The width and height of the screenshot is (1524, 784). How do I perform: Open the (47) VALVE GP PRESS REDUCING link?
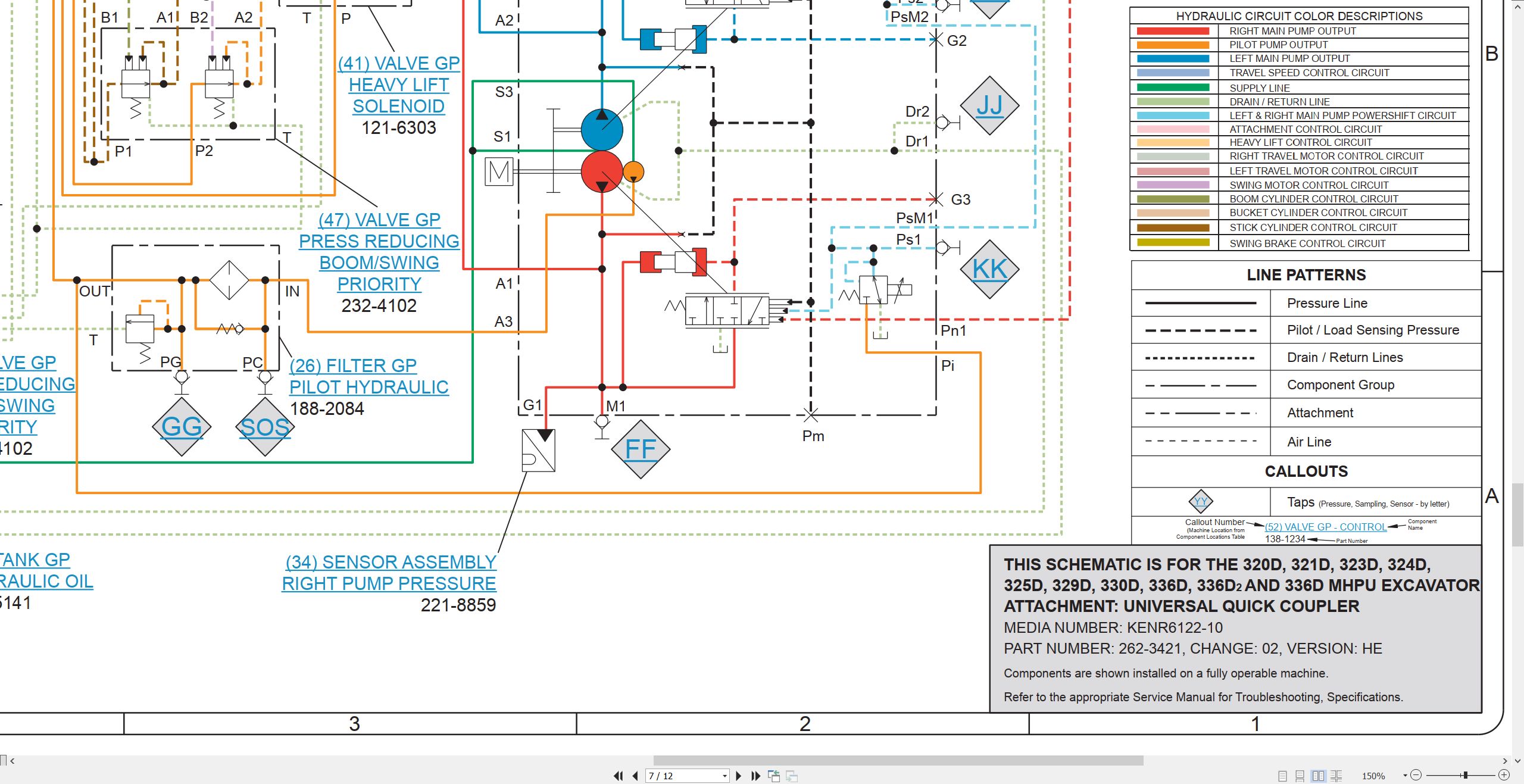tap(379, 252)
